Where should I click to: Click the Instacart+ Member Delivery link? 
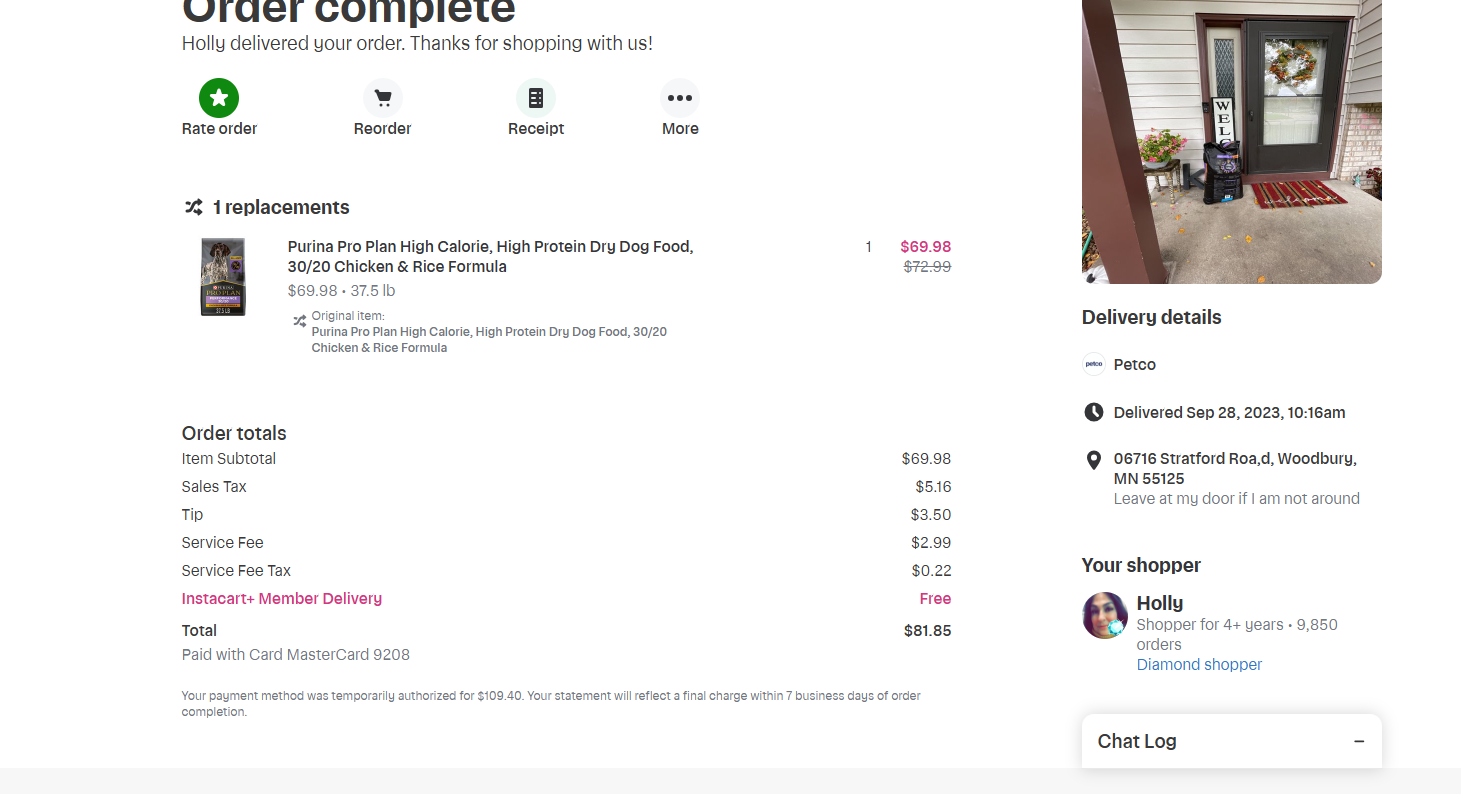[282, 598]
